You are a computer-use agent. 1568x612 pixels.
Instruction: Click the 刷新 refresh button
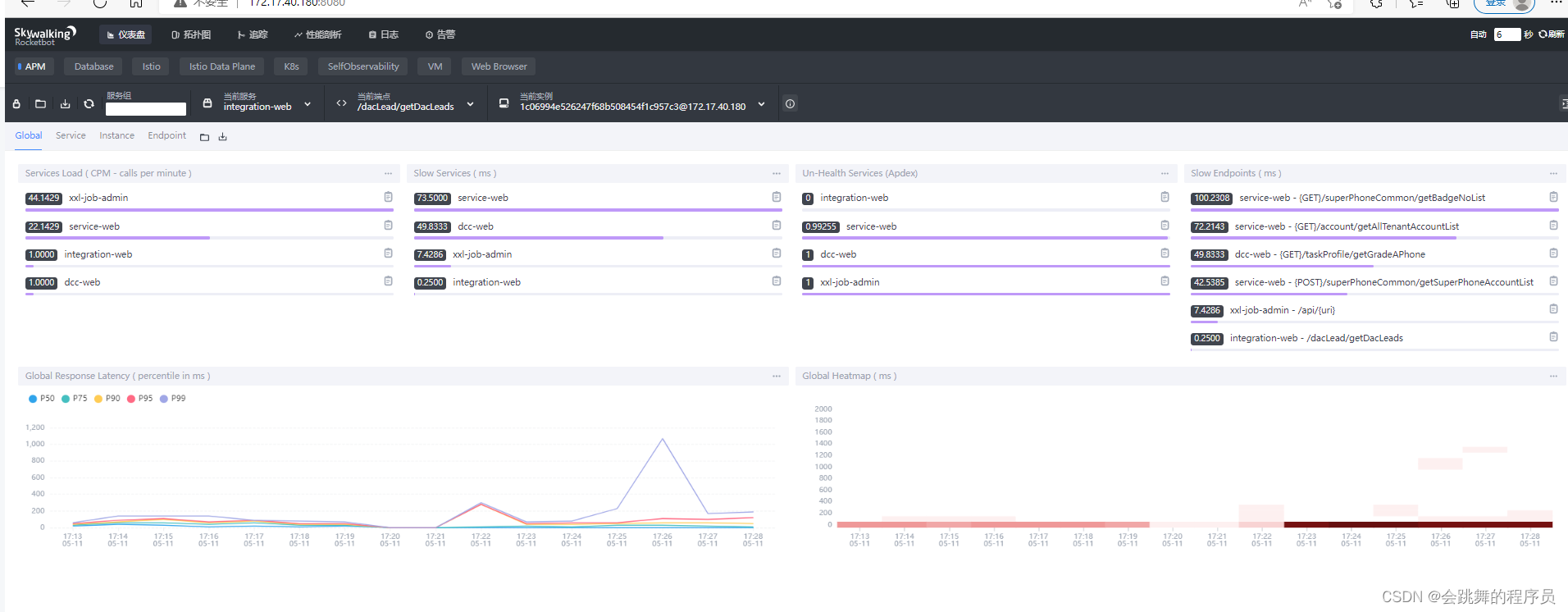1552,34
